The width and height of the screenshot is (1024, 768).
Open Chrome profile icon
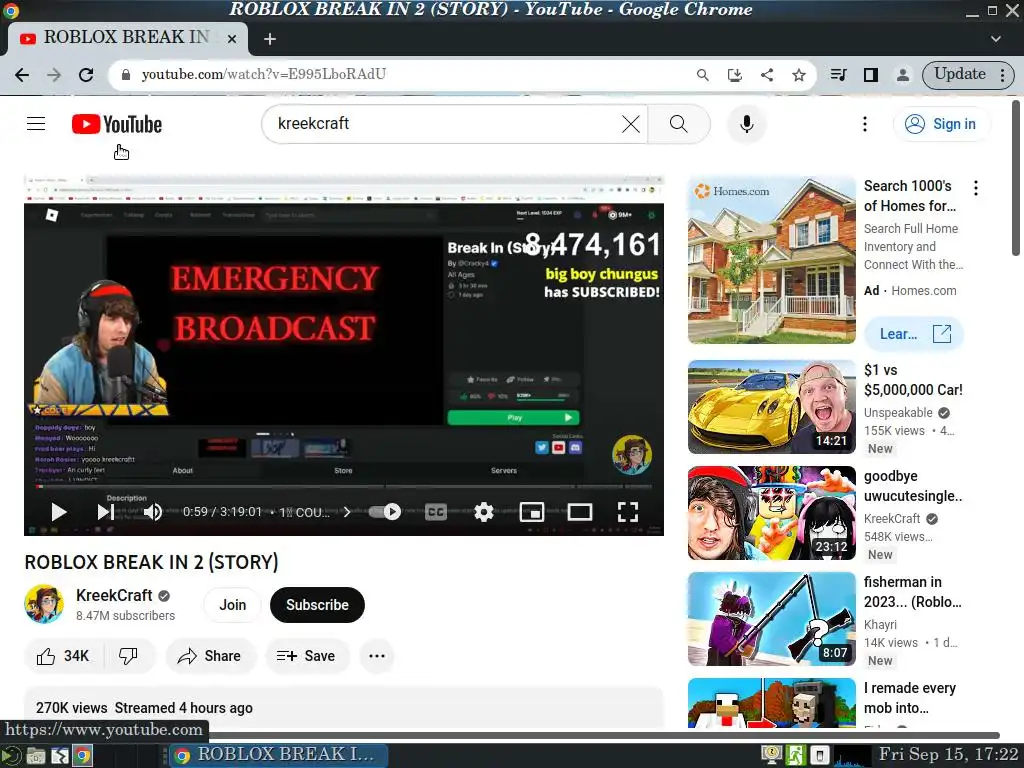903,74
